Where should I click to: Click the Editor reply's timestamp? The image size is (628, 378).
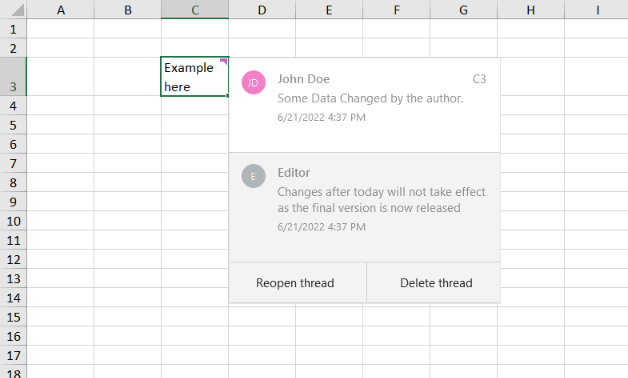321,227
